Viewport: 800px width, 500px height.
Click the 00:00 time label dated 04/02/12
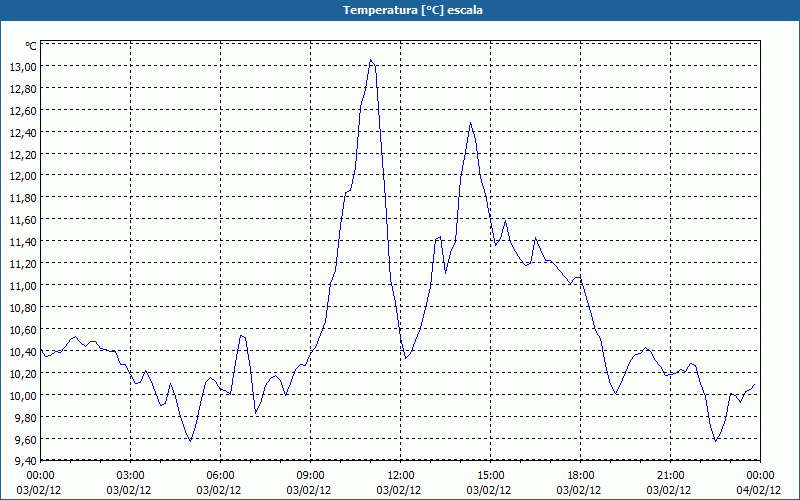coord(760,476)
